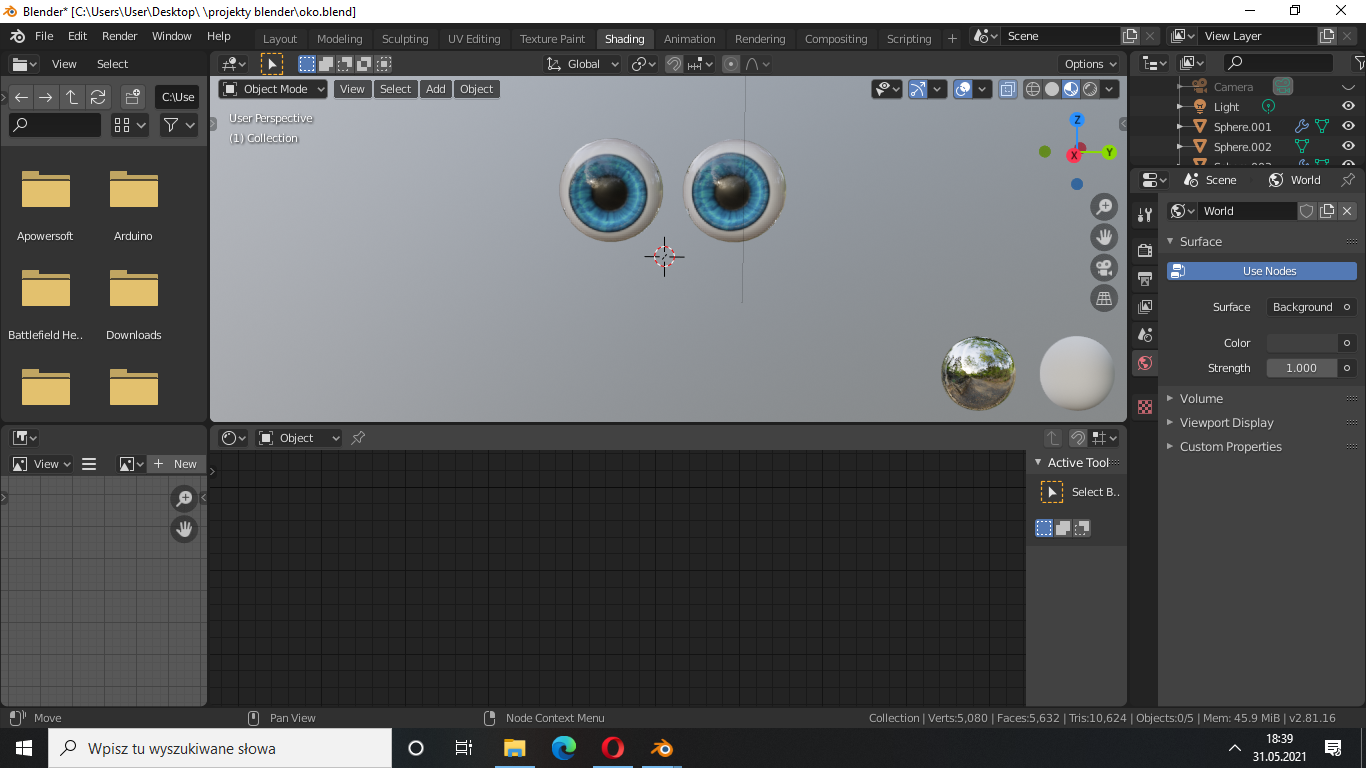Click the zoom magnifier in the 3D viewport
The width and height of the screenshot is (1366, 768).
pos(1104,207)
